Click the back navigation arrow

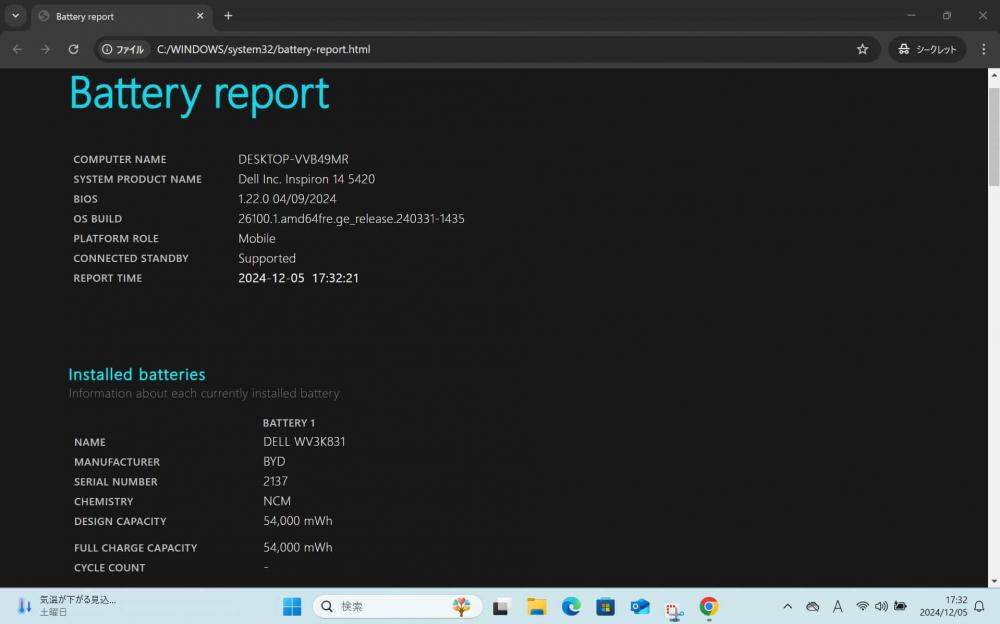[x=17, y=49]
